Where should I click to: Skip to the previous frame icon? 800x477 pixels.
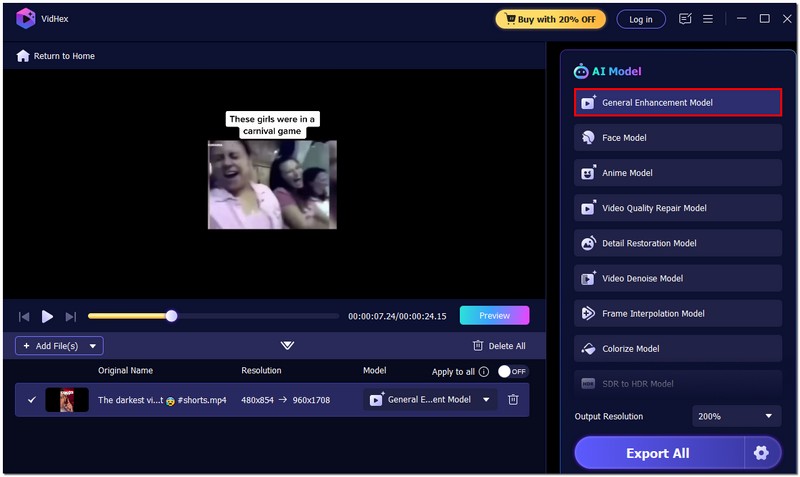coord(24,316)
